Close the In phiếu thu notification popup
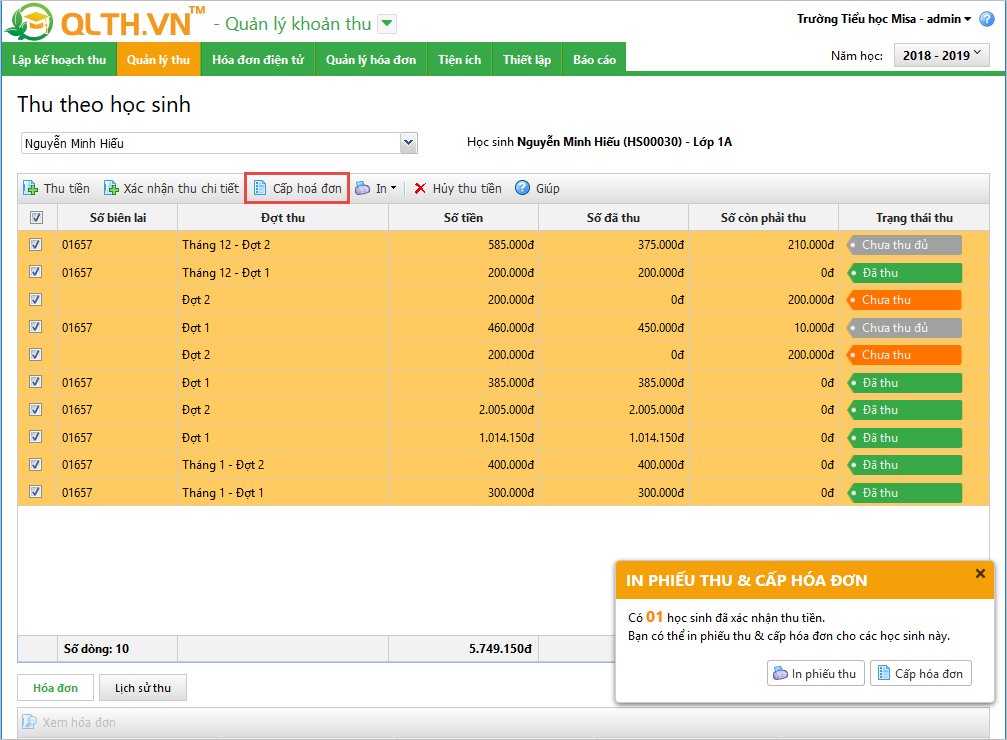1007x740 pixels. [x=980, y=573]
